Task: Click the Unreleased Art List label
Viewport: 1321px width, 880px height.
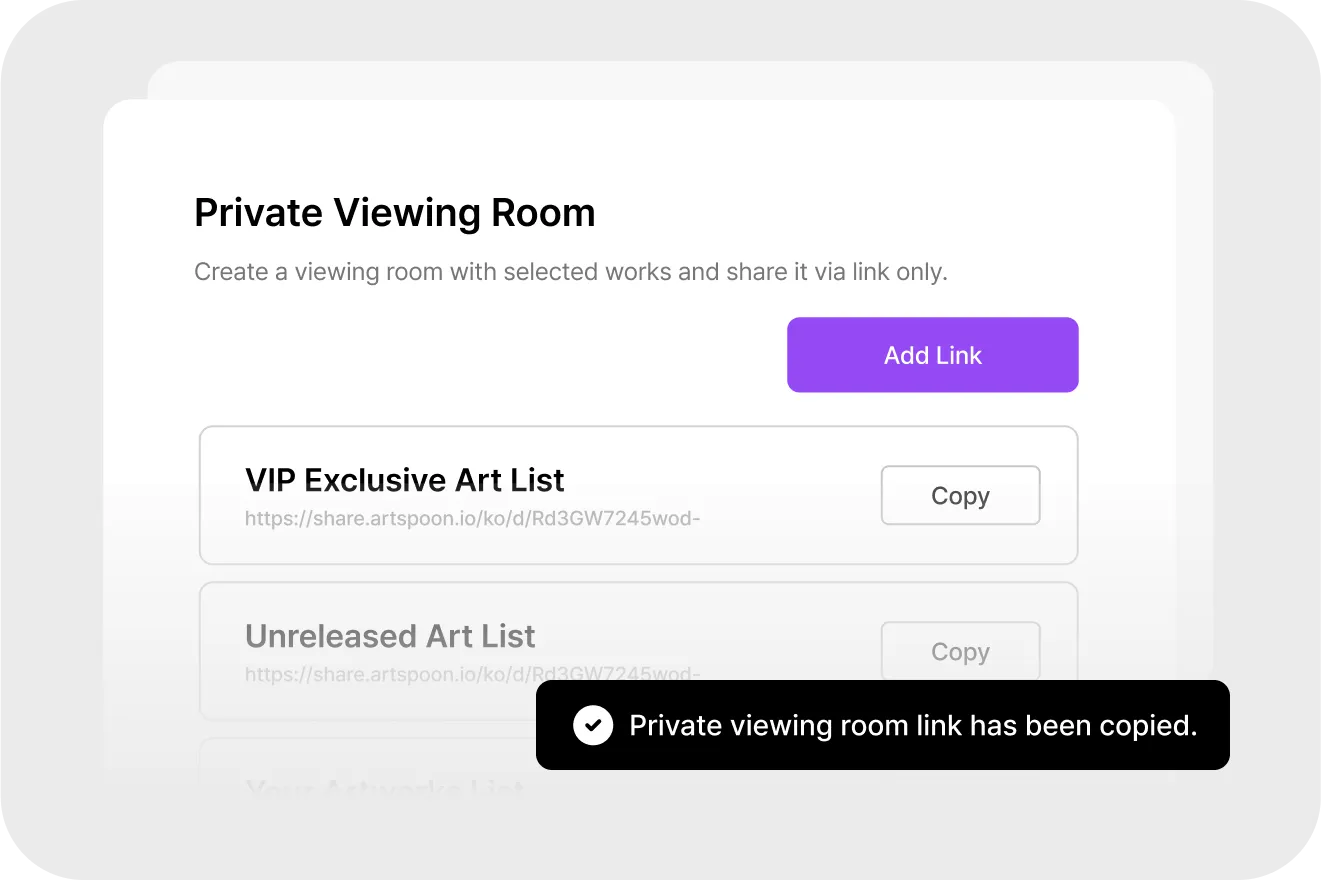Action: coord(390,636)
